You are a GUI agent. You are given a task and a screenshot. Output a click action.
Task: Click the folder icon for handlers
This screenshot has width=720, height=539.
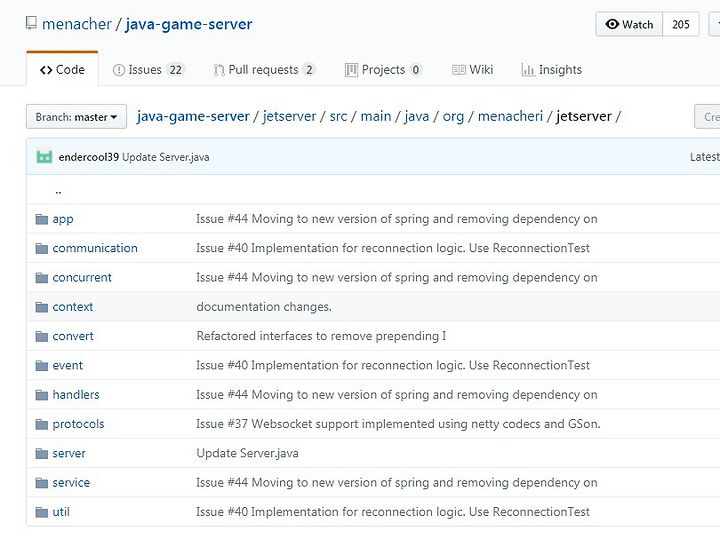point(42,395)
